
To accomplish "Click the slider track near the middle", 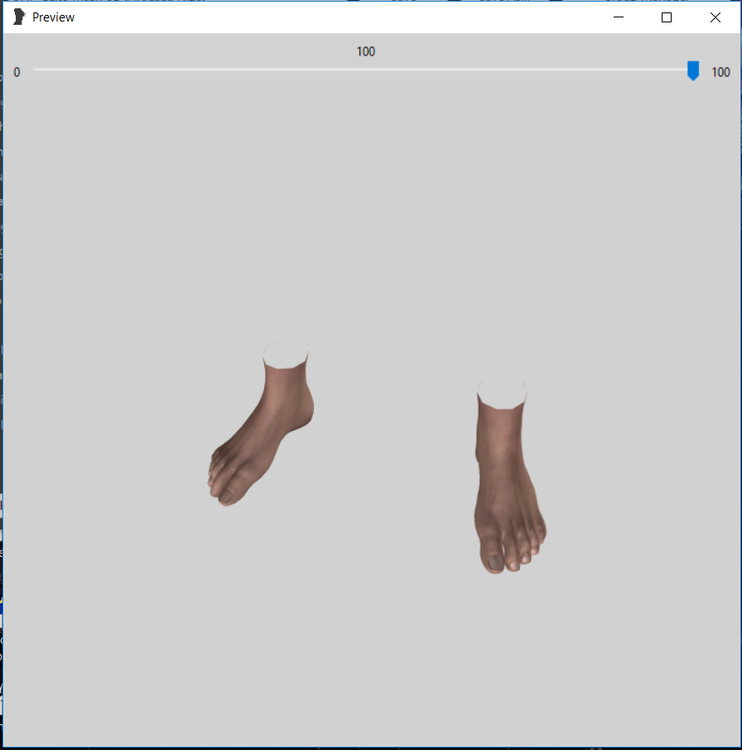I will (363, 69).
